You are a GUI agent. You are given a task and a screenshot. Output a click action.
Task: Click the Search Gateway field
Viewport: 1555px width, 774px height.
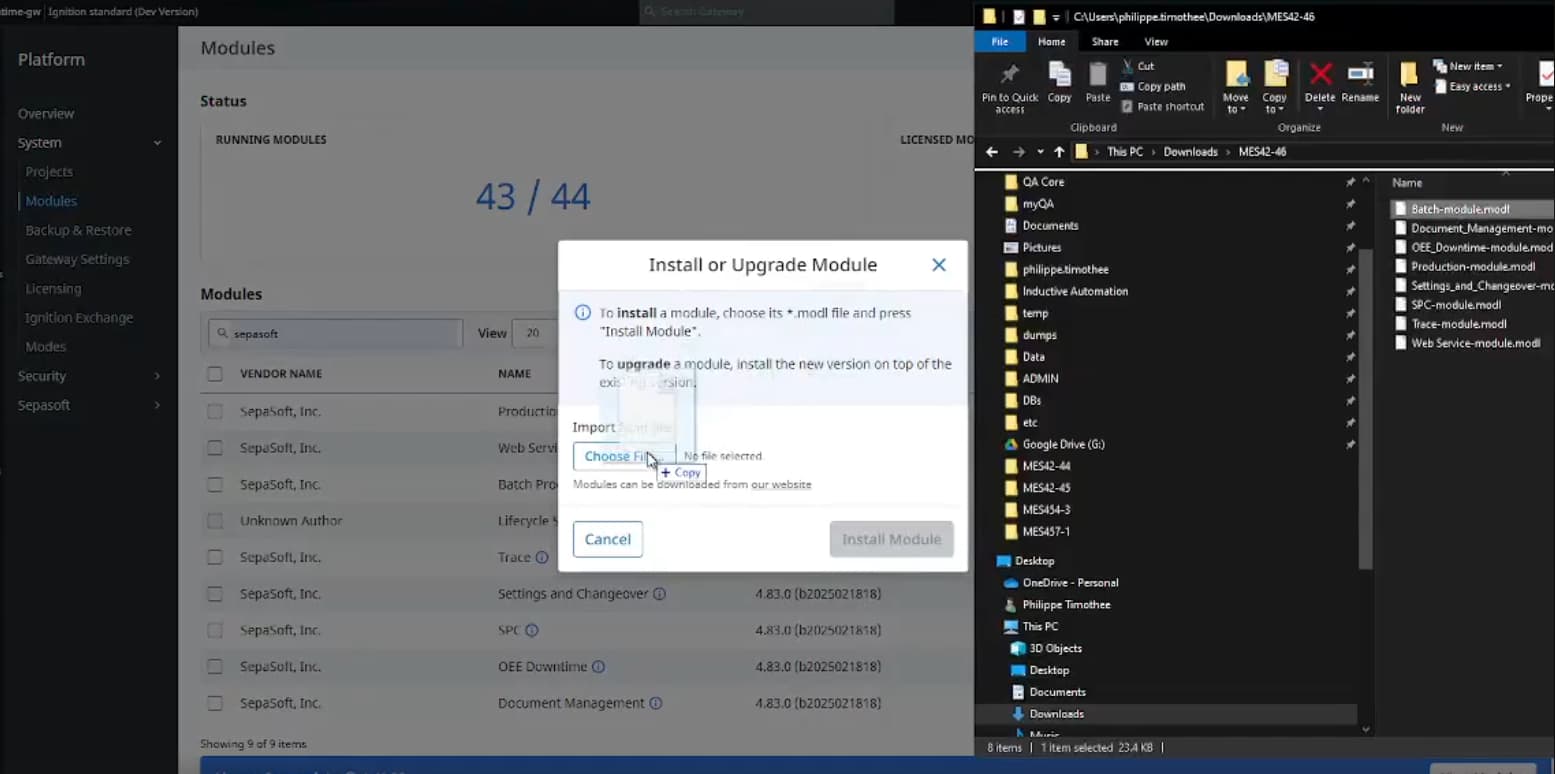766,12
